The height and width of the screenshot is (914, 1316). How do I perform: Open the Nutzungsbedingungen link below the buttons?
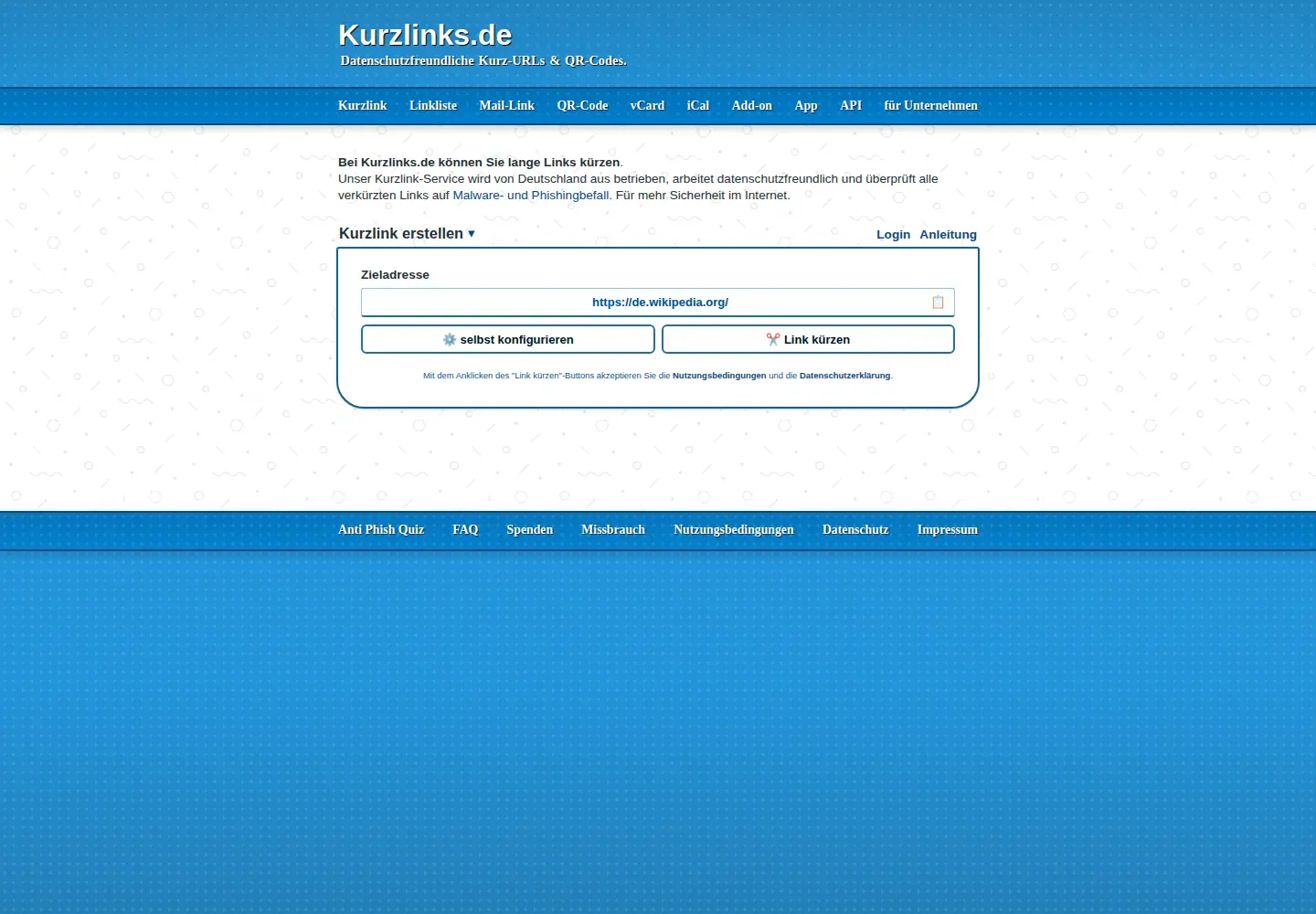[719, 376]
